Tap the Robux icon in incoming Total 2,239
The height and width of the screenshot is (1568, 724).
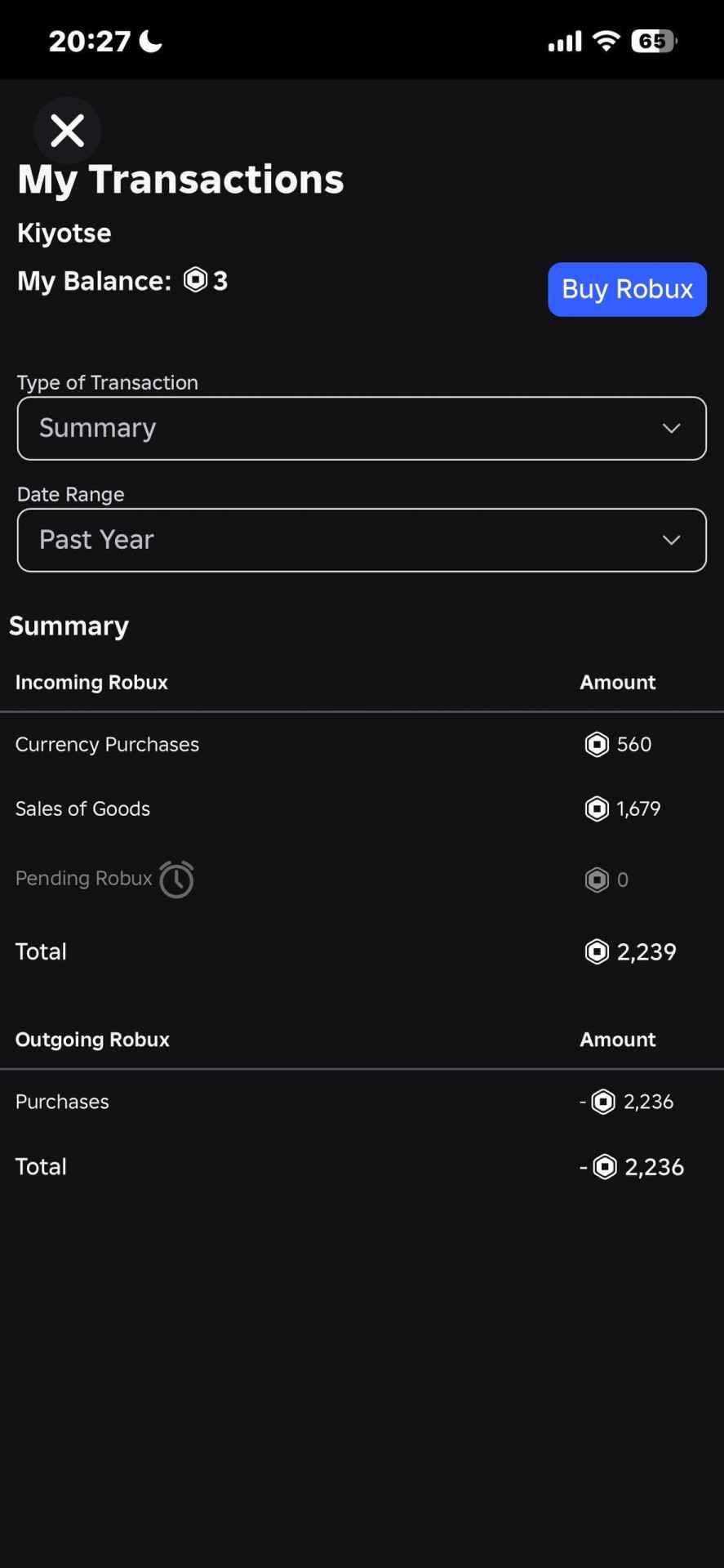point(597,951)
